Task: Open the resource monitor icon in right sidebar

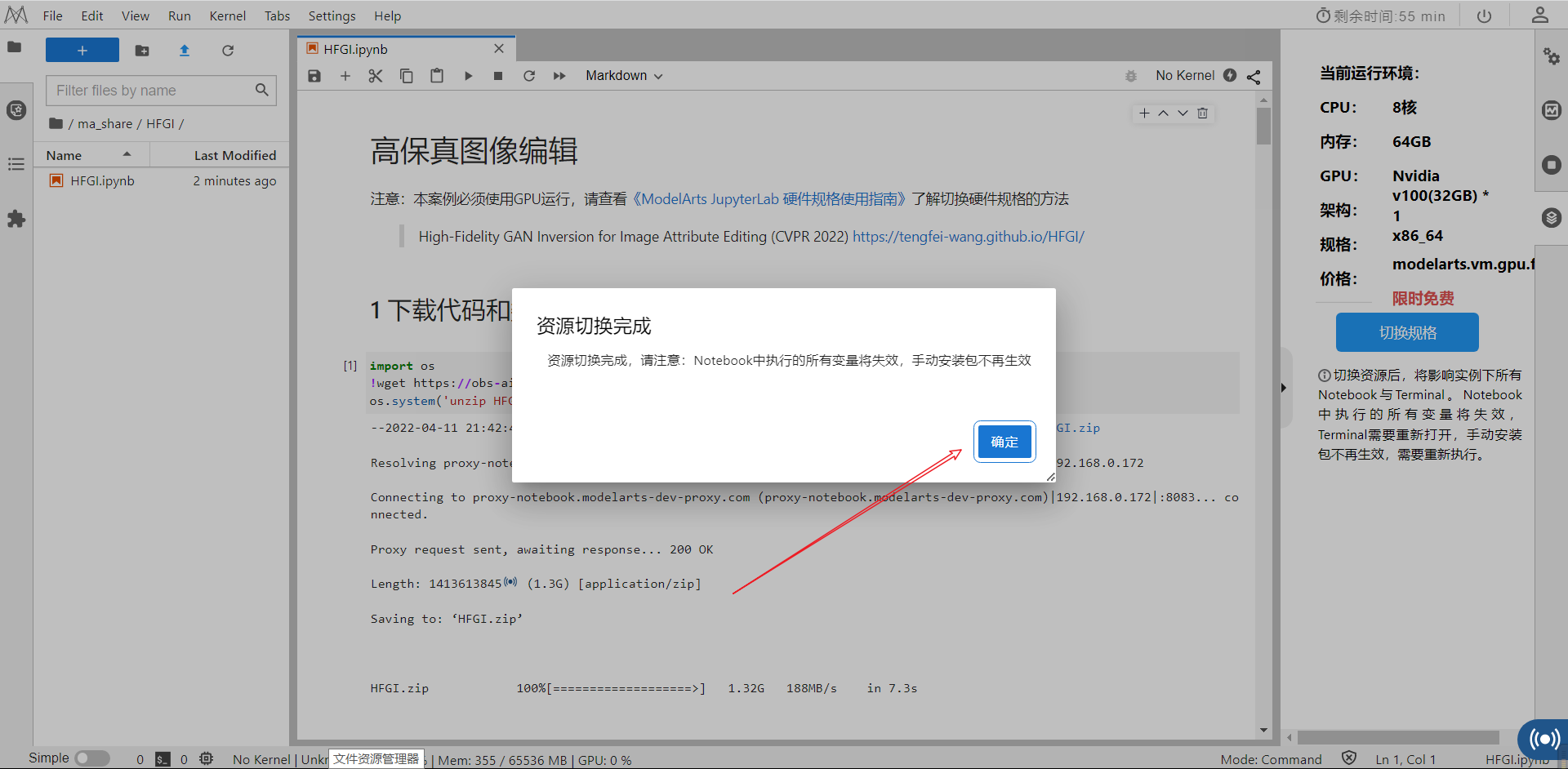Action: pos(1552,110)
